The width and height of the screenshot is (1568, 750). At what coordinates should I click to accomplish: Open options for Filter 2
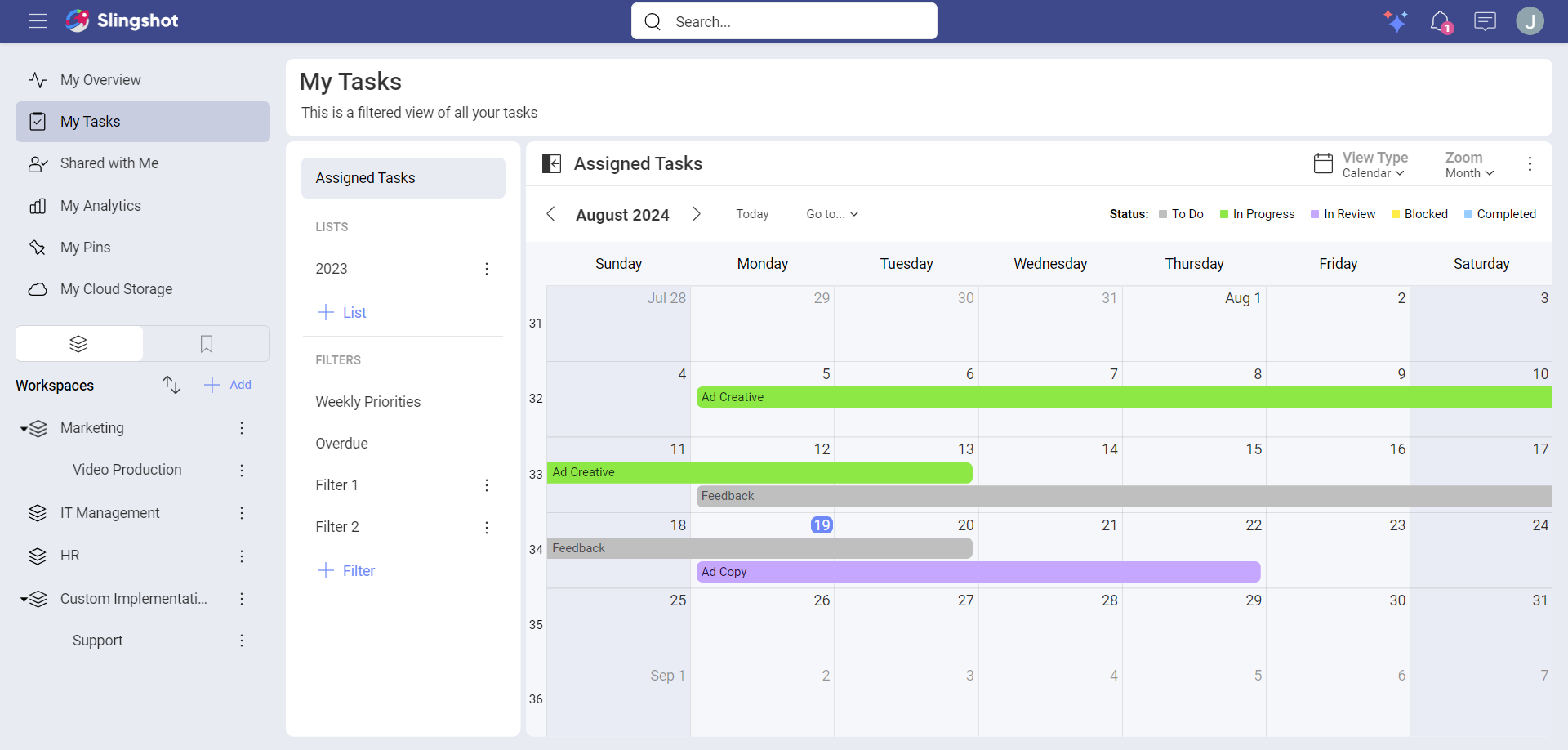pyautogui.click(x=487, y=528)
